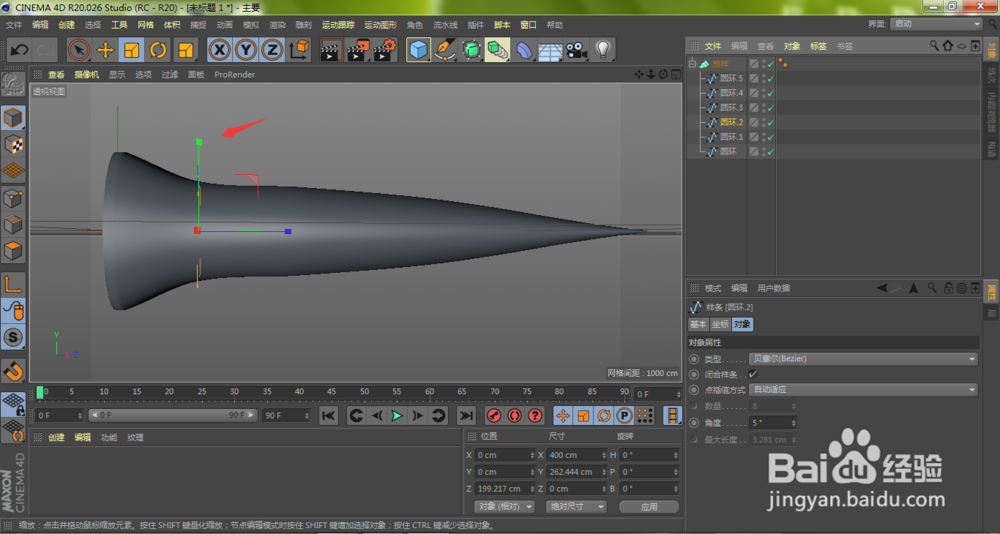
Task: Open the 对象 (相对) coordinate dropdown
Action: pyautogui.click(x=504, y=507)
